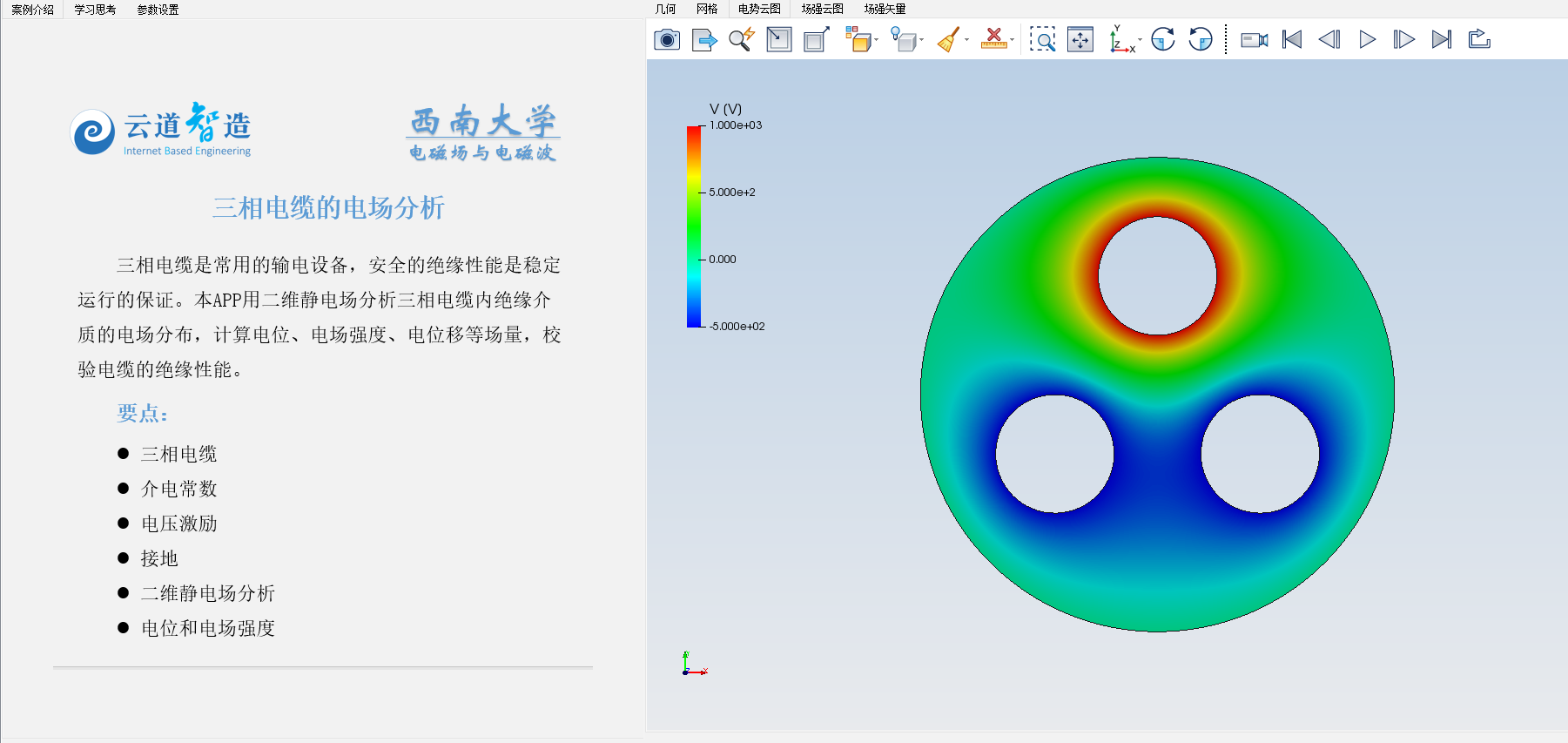
Task: Click the loop/export animation icon
Action: [x=1480, y=39]
